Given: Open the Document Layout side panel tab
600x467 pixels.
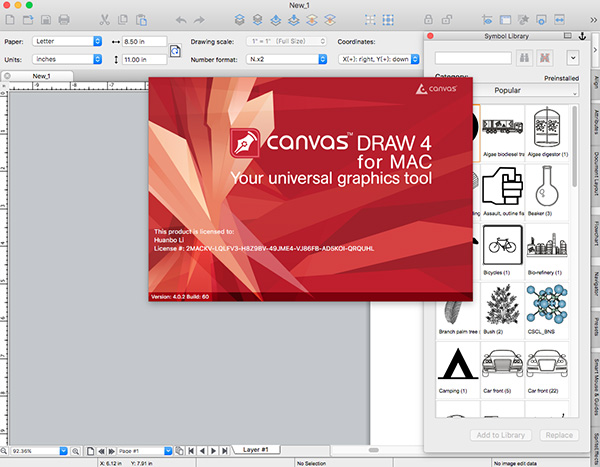Looking at the screenshot, I should 596,173.
